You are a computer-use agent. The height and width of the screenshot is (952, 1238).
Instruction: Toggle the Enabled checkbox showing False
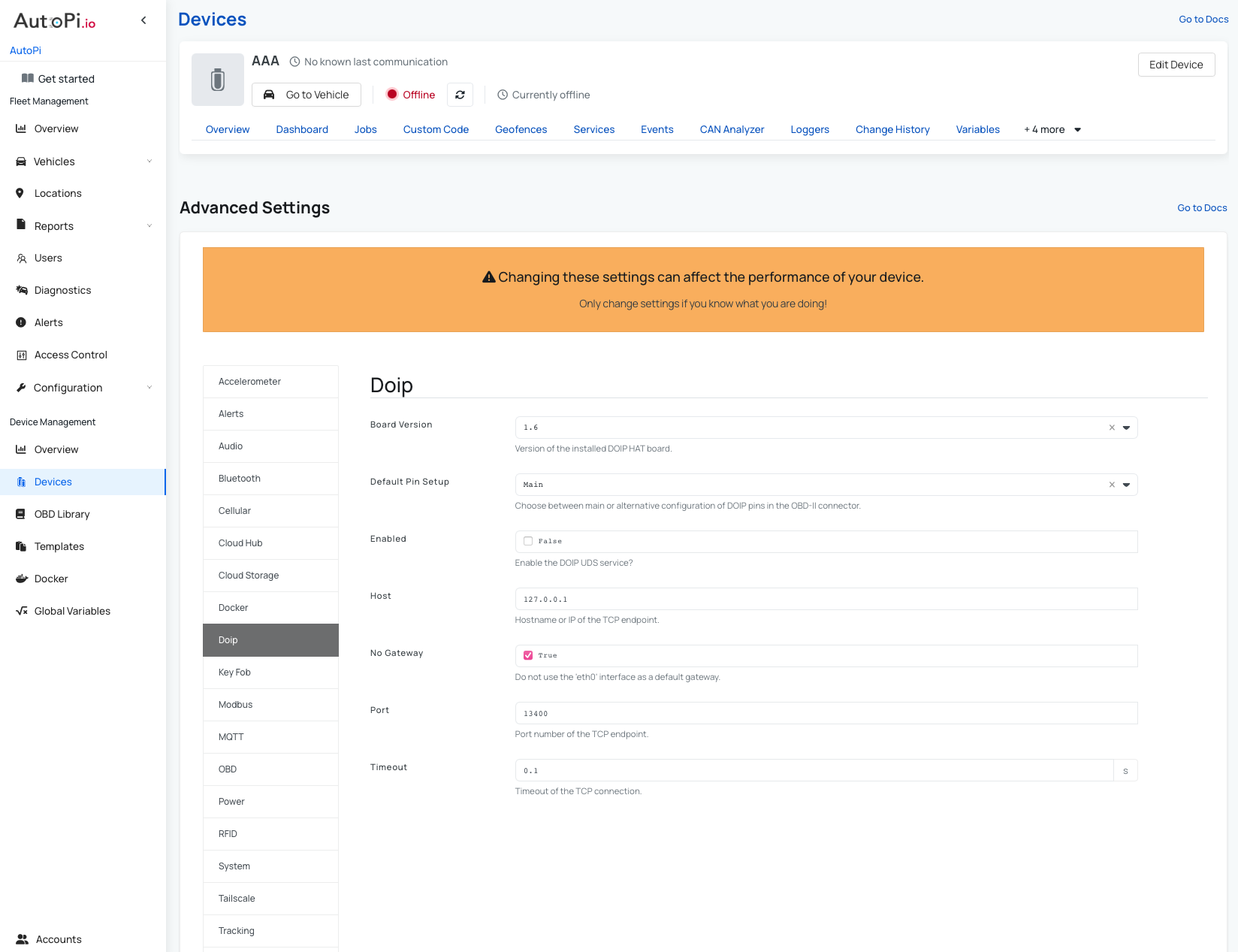coord(528,541)
